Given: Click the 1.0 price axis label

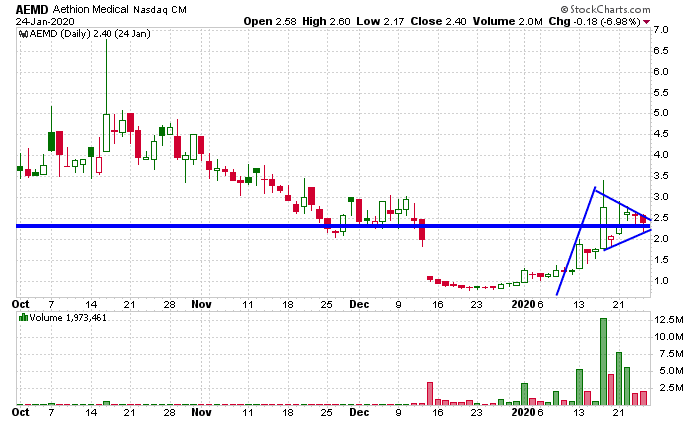Looking at the screenshot, I should [x=661, y=281].
